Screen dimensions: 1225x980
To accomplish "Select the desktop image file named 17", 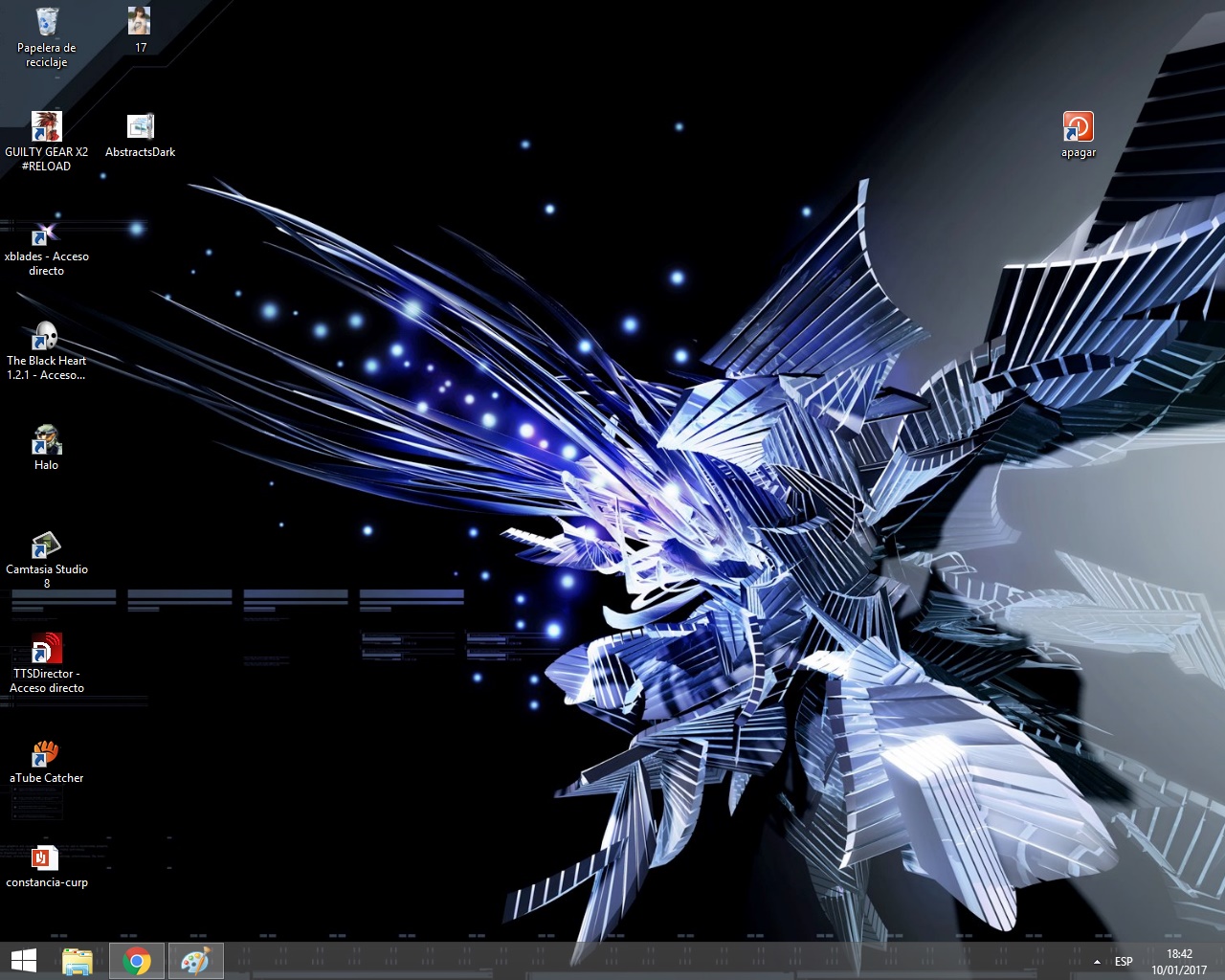I will (140, 21).
